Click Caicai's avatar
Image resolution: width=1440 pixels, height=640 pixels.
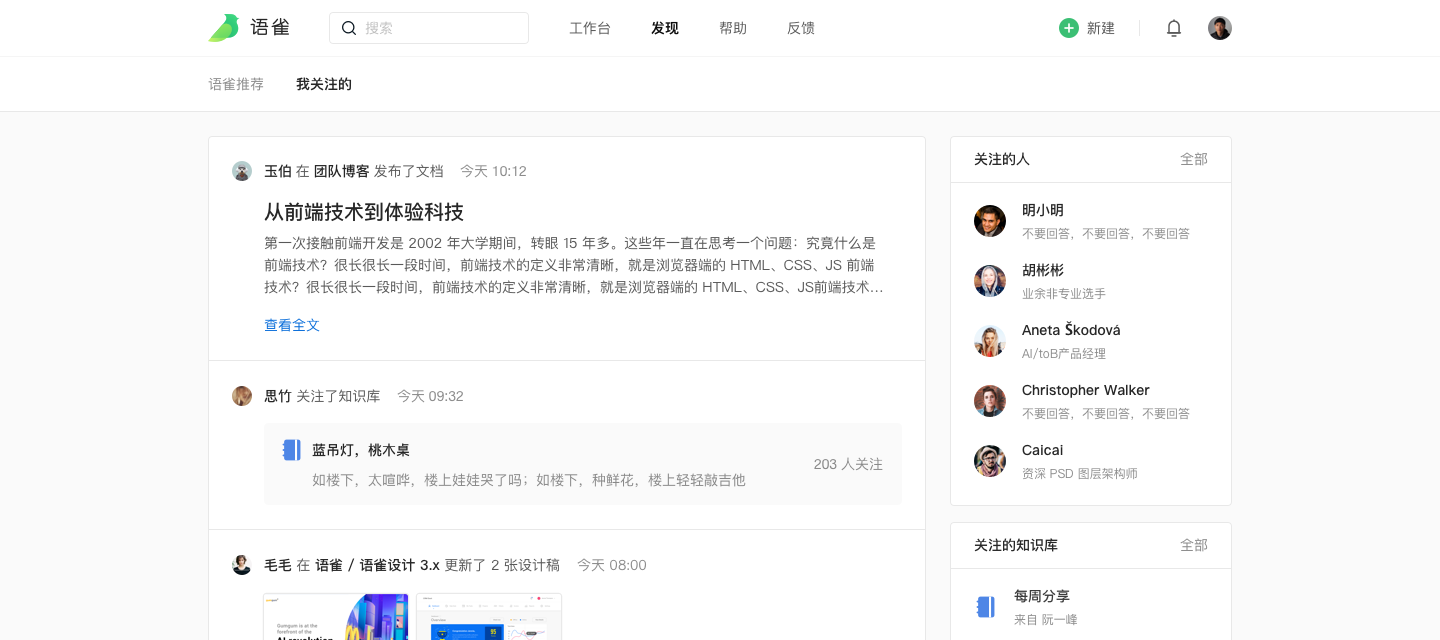990,461
